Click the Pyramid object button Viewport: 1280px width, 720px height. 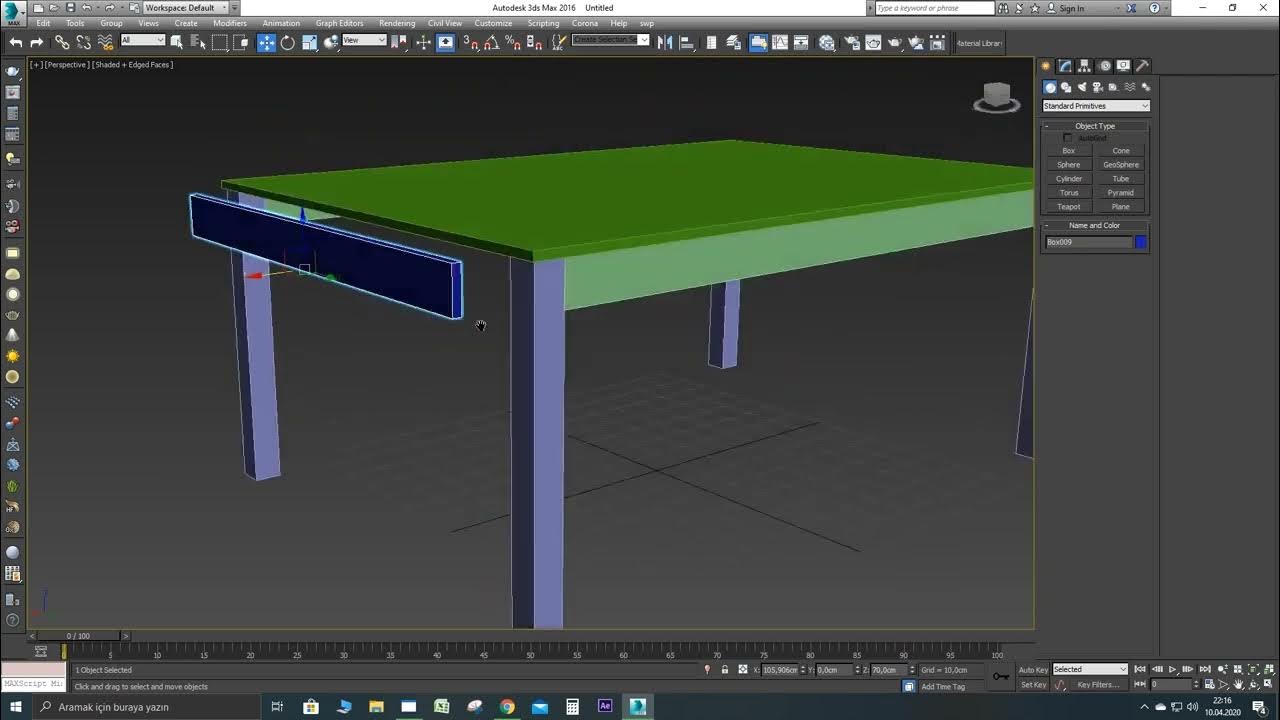(1121, 193)
